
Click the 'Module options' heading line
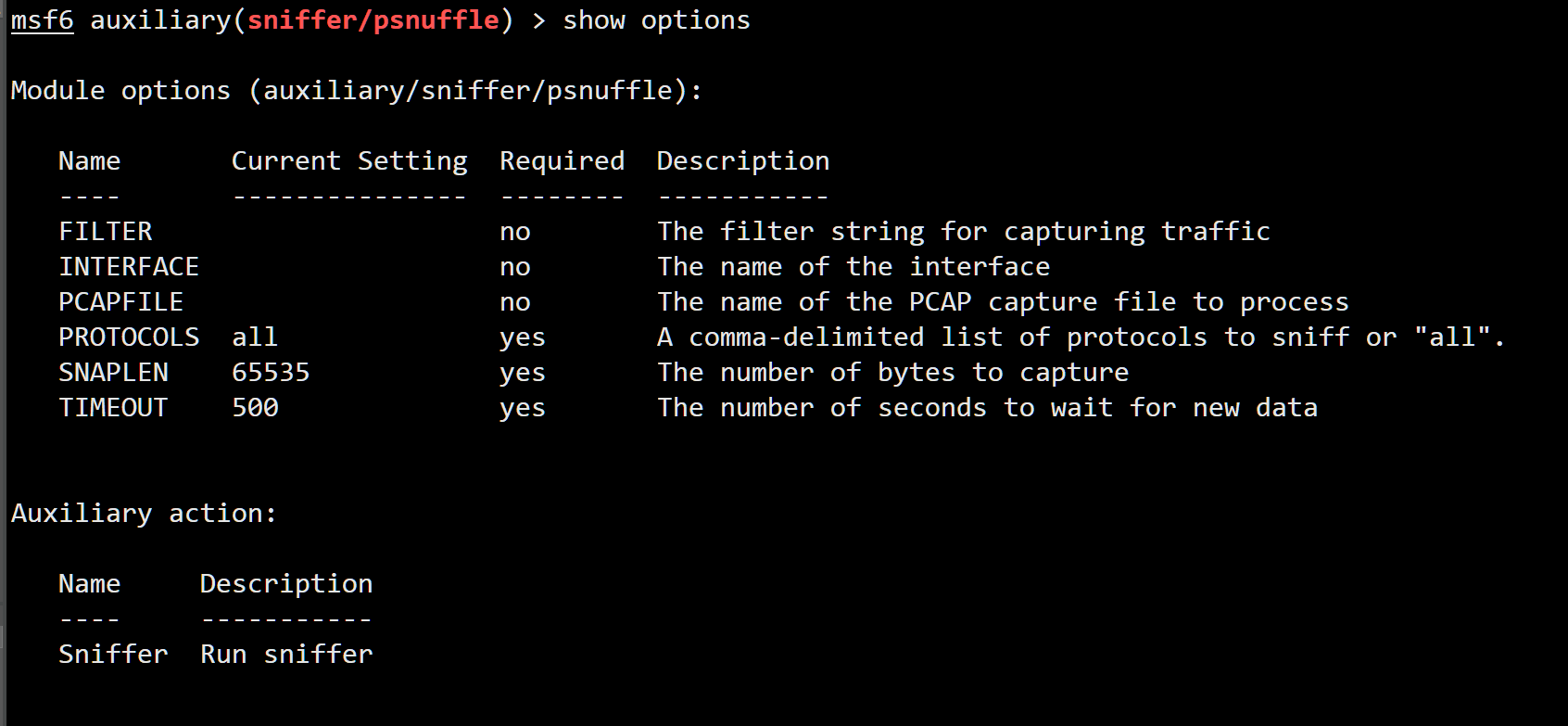click(356, 91)
